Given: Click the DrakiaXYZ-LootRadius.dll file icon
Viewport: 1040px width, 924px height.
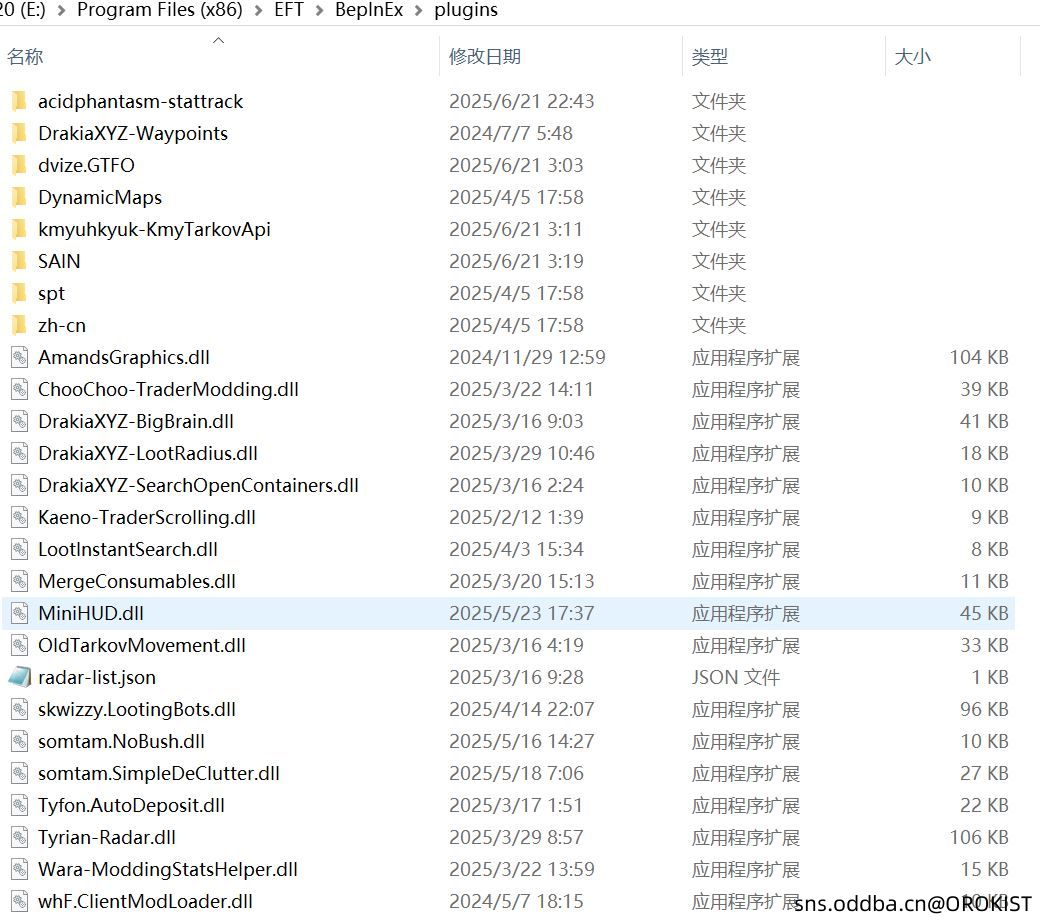Looking at the screenshot, I should point(20,453).
